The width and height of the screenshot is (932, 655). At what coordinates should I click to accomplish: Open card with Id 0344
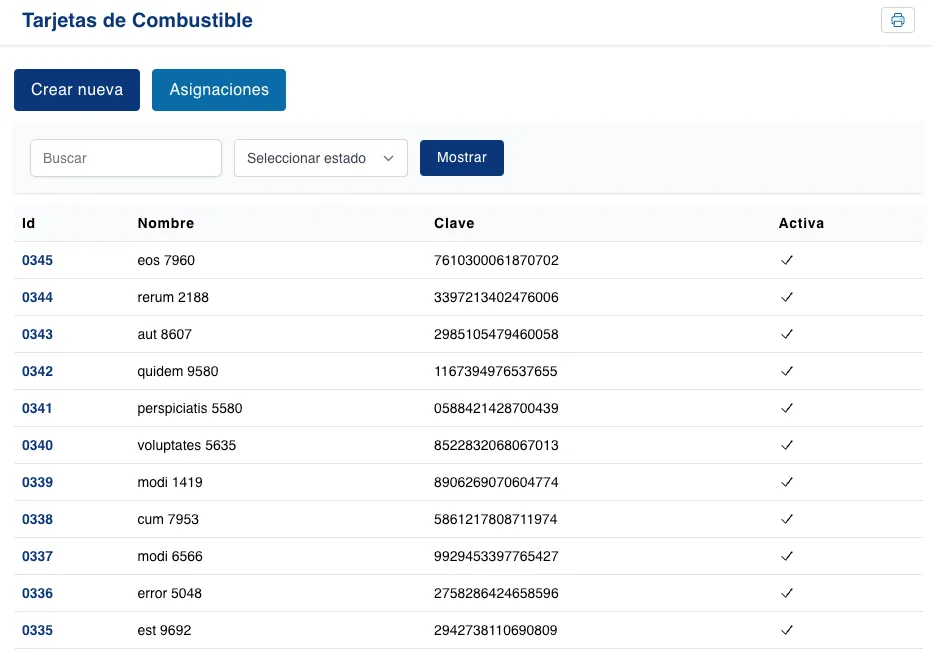coord(38,297)
